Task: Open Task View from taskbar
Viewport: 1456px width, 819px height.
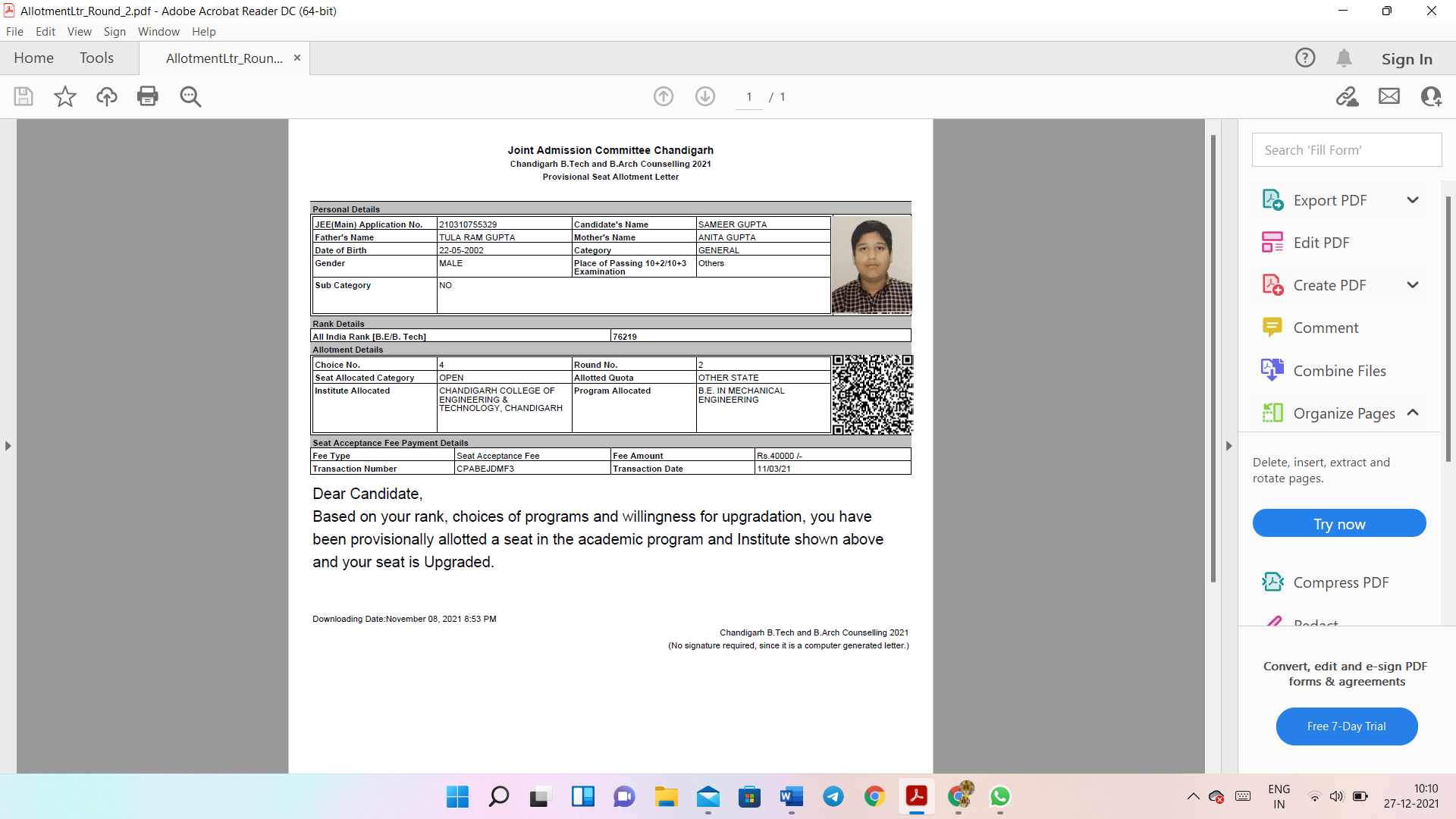Action: tap(539, 796)
